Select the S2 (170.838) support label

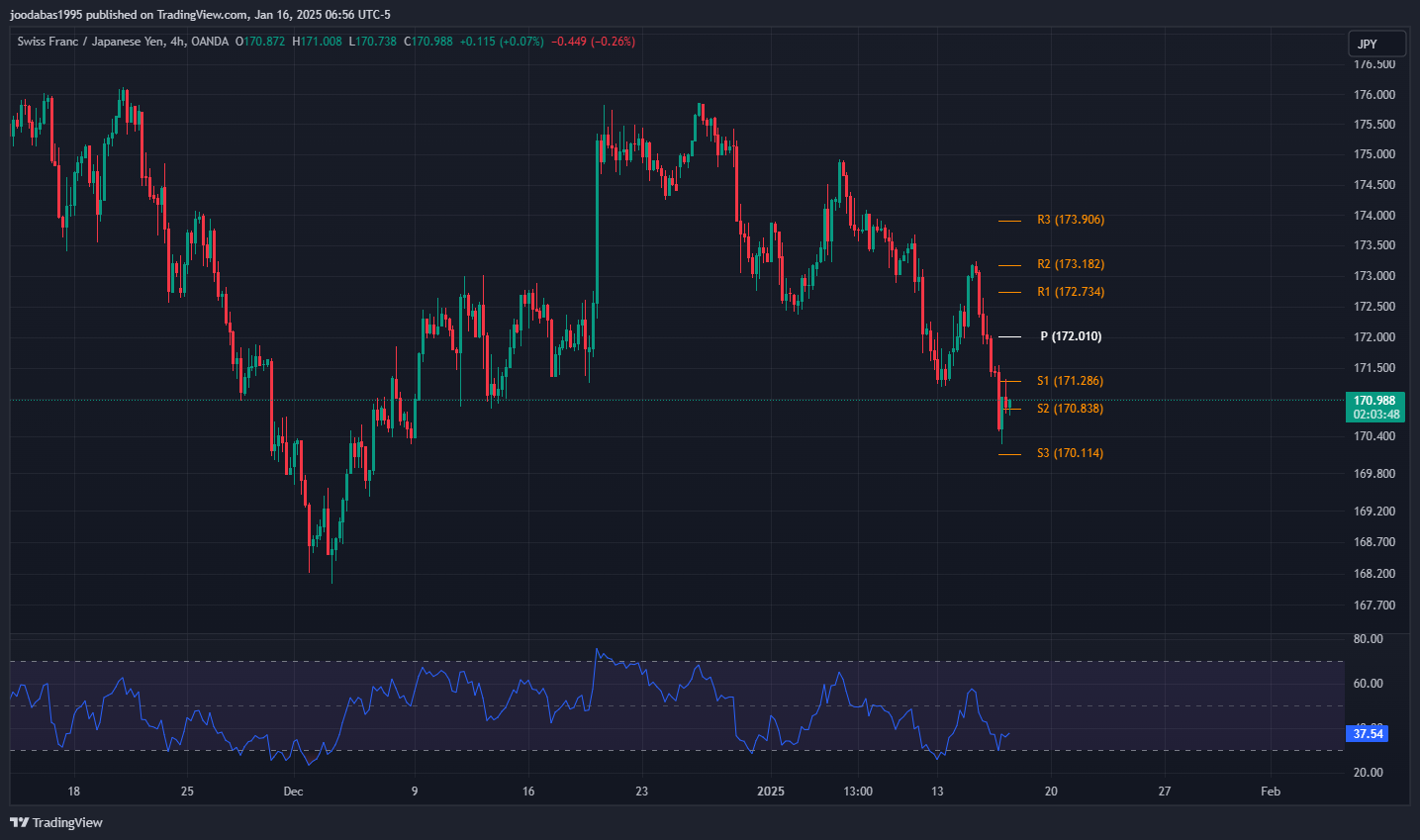tap(1069, 409)
